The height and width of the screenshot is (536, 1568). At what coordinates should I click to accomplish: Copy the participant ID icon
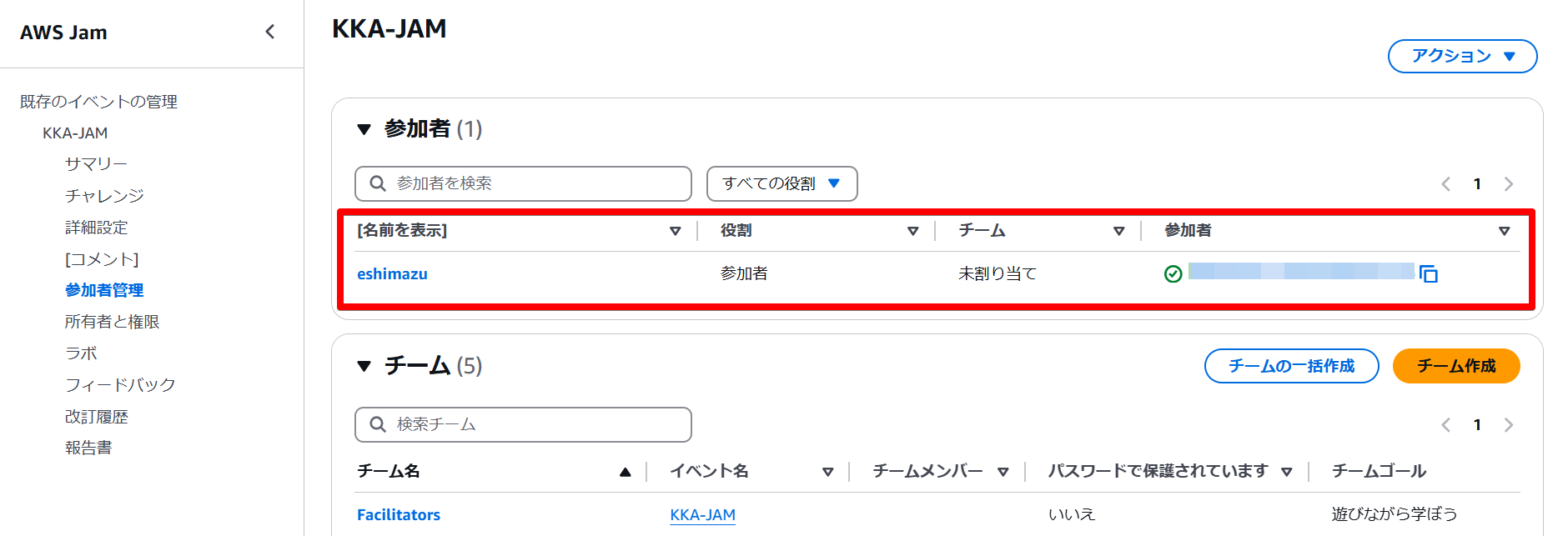pyautogui.click(x=1429, y=274)
